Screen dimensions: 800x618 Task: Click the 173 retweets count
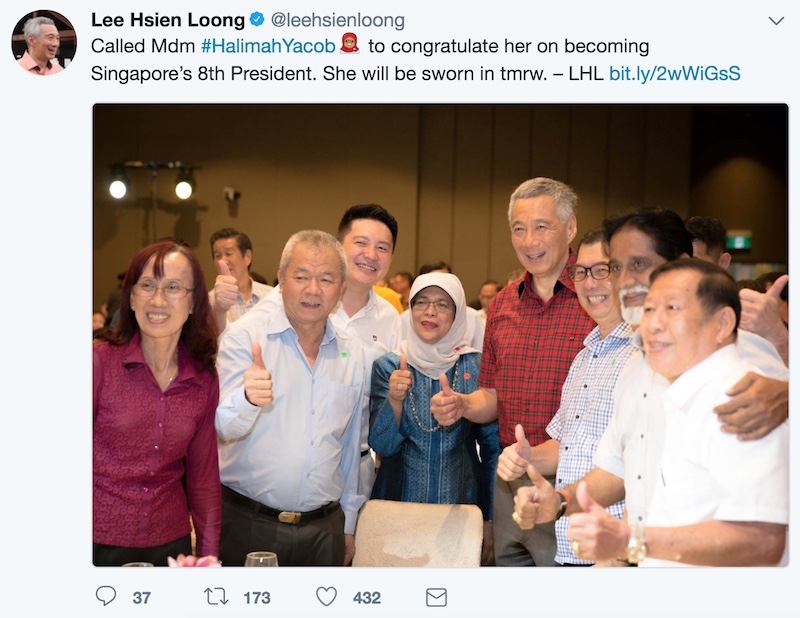coord(257,598)
